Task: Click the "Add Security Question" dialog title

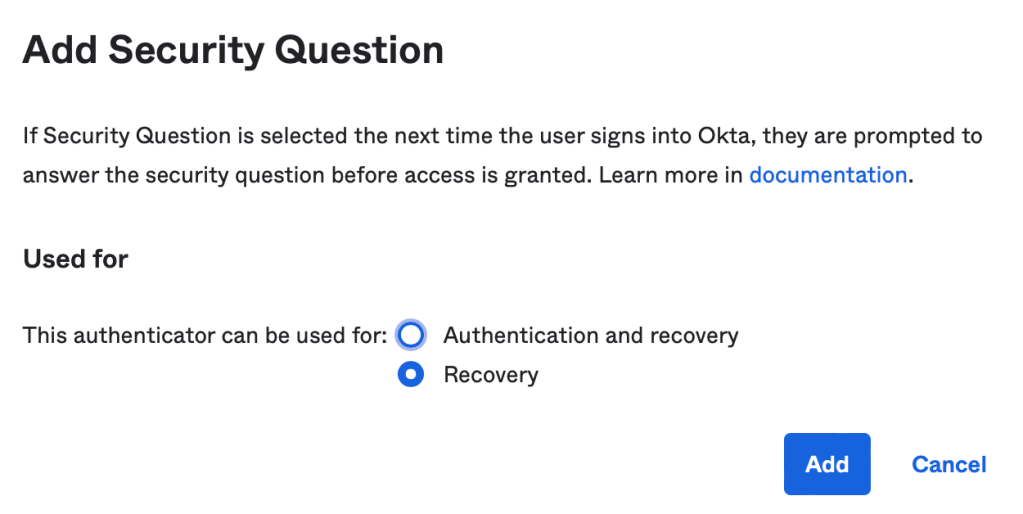Action: tap(232, 50)
